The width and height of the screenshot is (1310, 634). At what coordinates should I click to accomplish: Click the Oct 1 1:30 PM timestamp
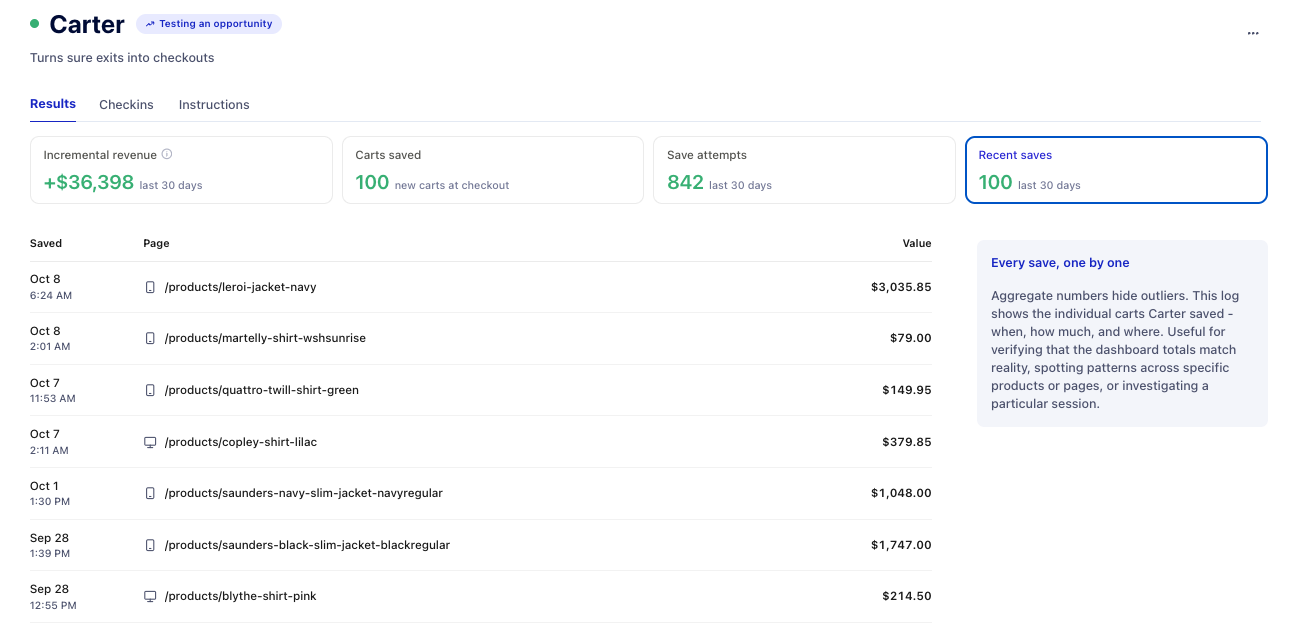(x=50, y=493)
